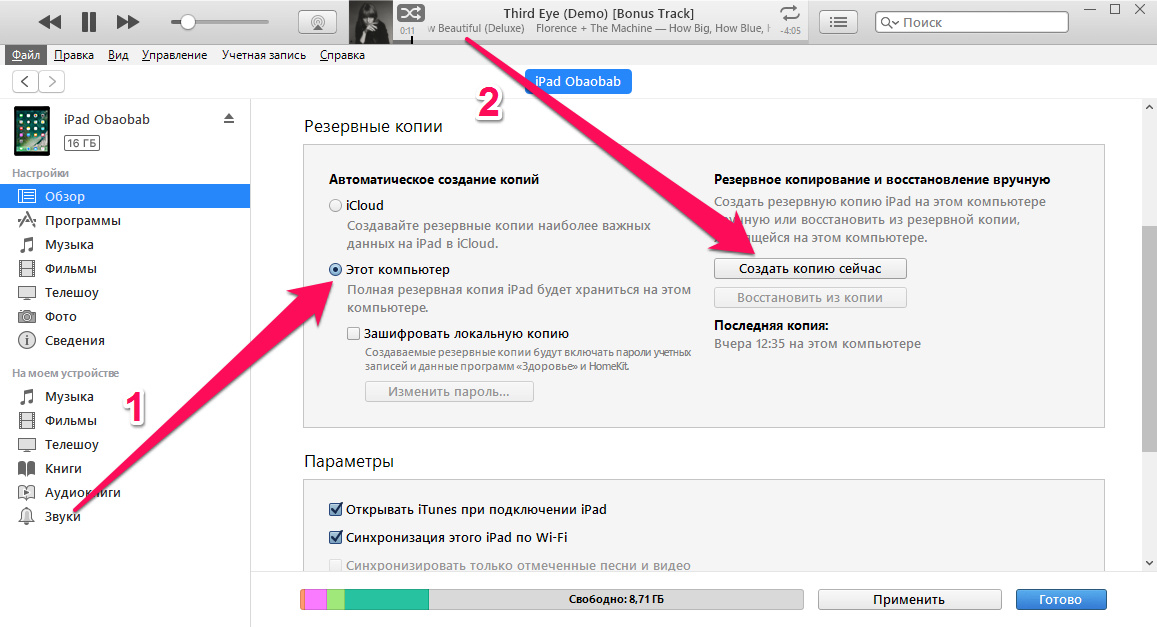This screenshot has width=1157, height=627.
Task: Adjust the volume slider knob
Action: [187, 22]
